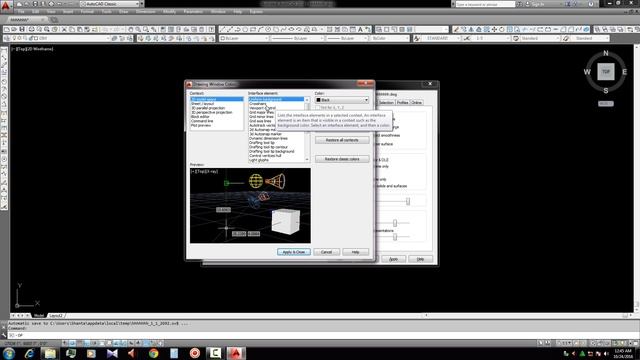Click the N compass direction on ViewCube
The image size is (640, 360).
[x=606, y=53]
